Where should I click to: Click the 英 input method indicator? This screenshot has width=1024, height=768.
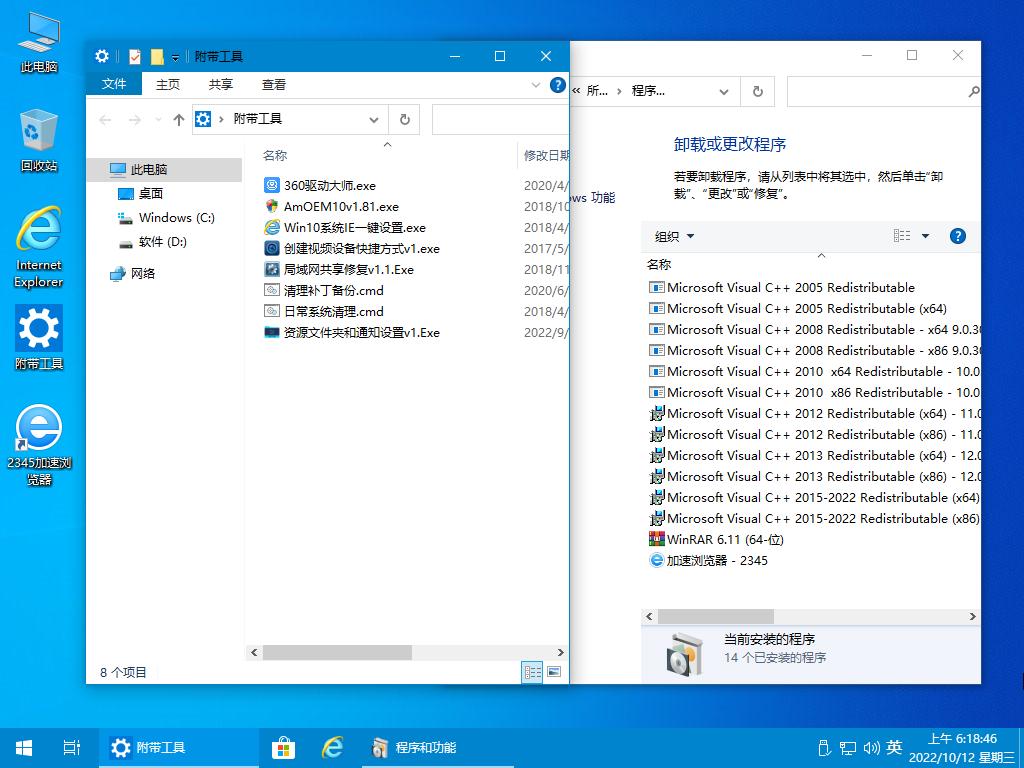(x=894, y=748)
